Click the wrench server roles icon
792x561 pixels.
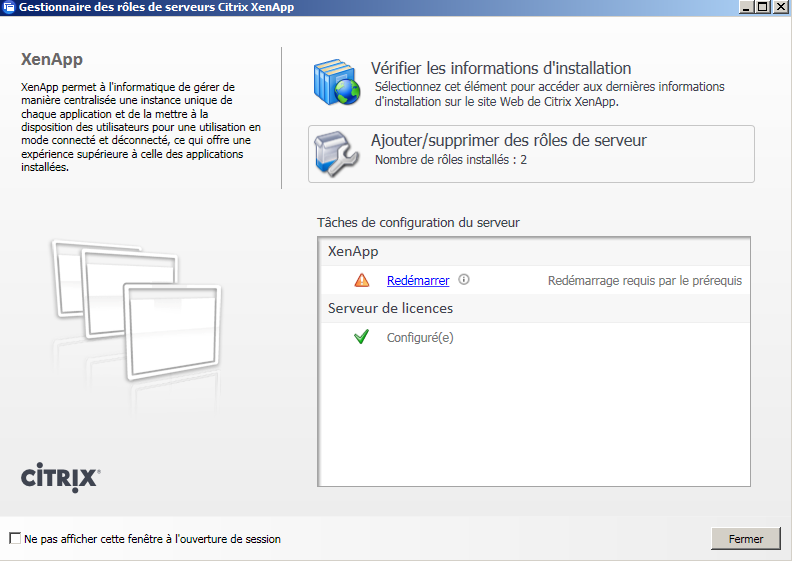click(x=336, y=154)
